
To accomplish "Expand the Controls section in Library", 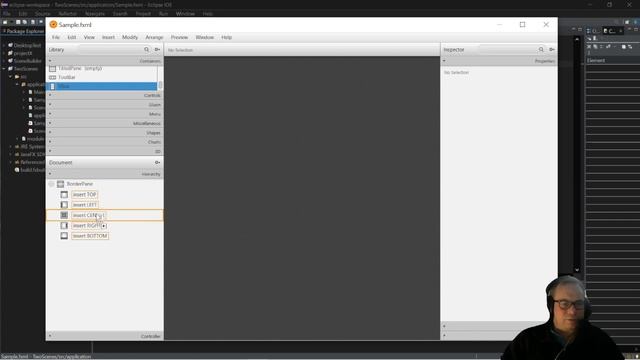I will (x=105, y=95).
